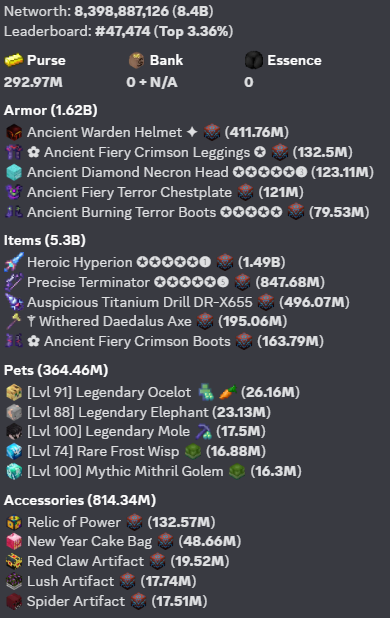This screenshot has height=618, width=390.
Task: Click the carrot item next to Ocelot
Action: [228, 392]
